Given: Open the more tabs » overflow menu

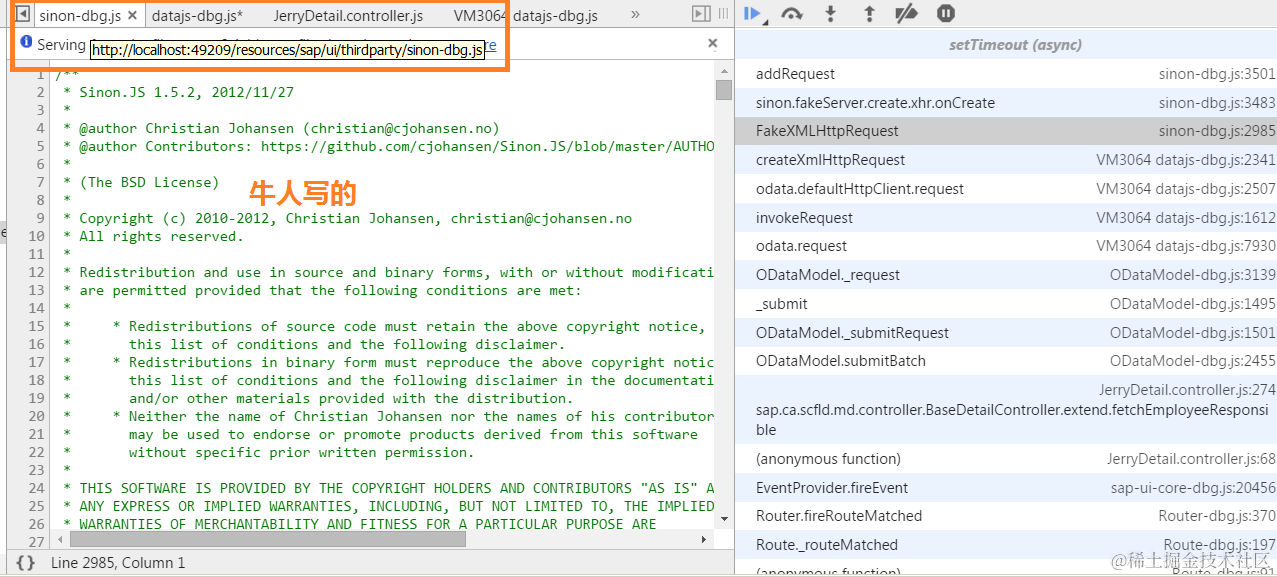Looking at the screenshot, I should pos(636,15).
